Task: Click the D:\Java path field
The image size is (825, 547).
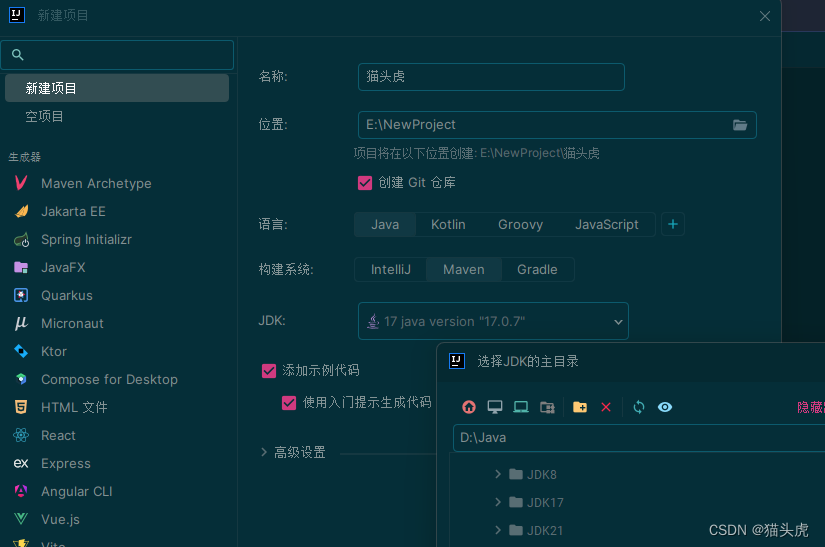Action: coord(639,438)
